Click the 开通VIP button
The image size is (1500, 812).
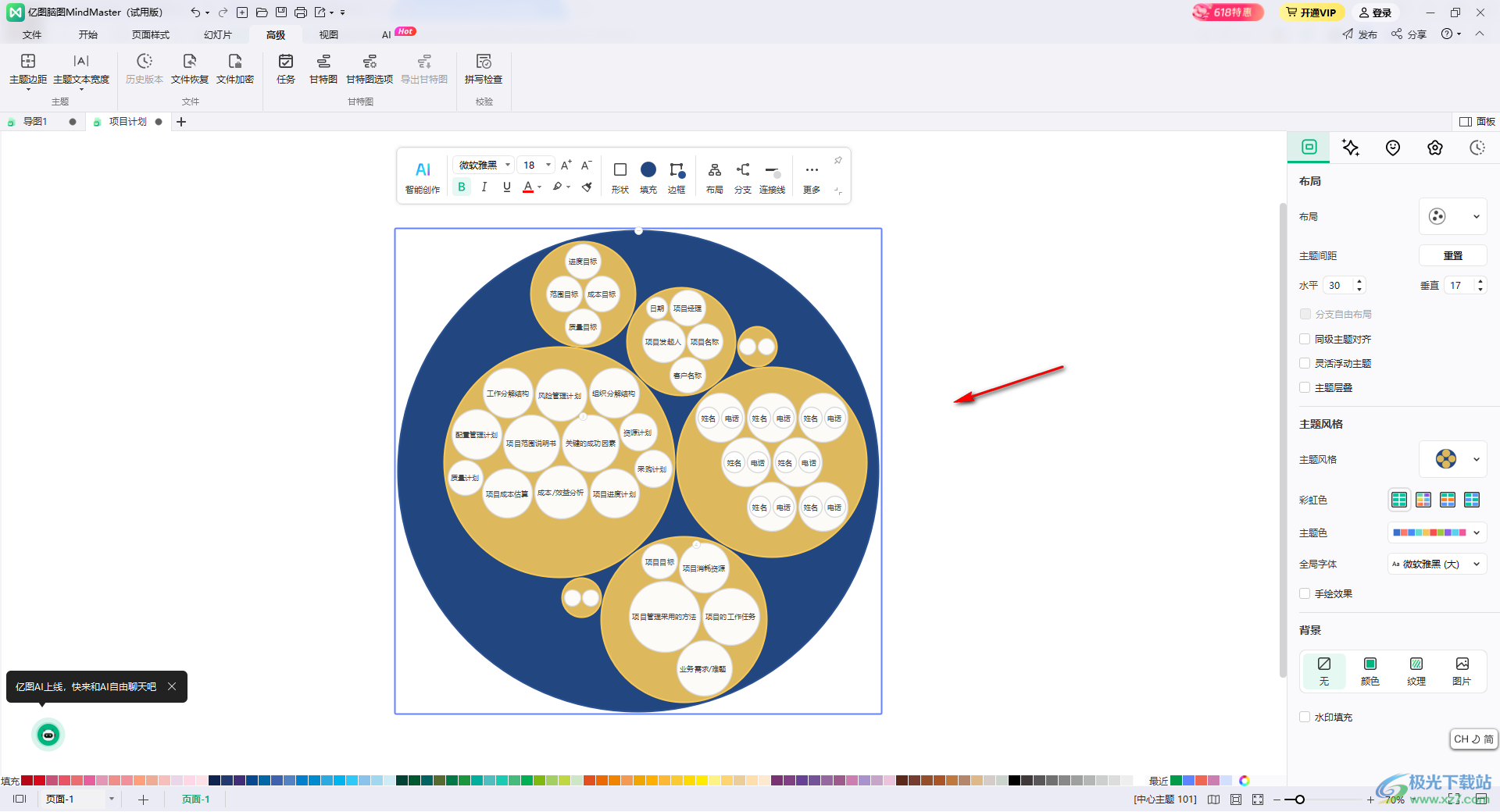point(1312,12)
